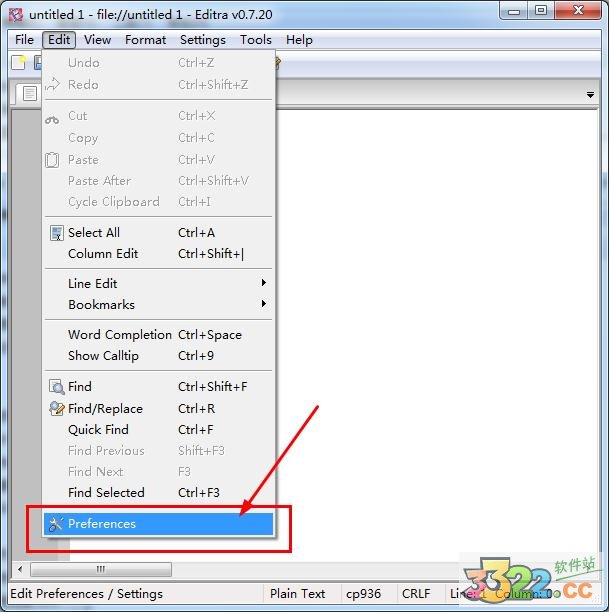Click the horizontal scrollbar thumb
This screenshot has width=609, height=612.
pos(101,569)
